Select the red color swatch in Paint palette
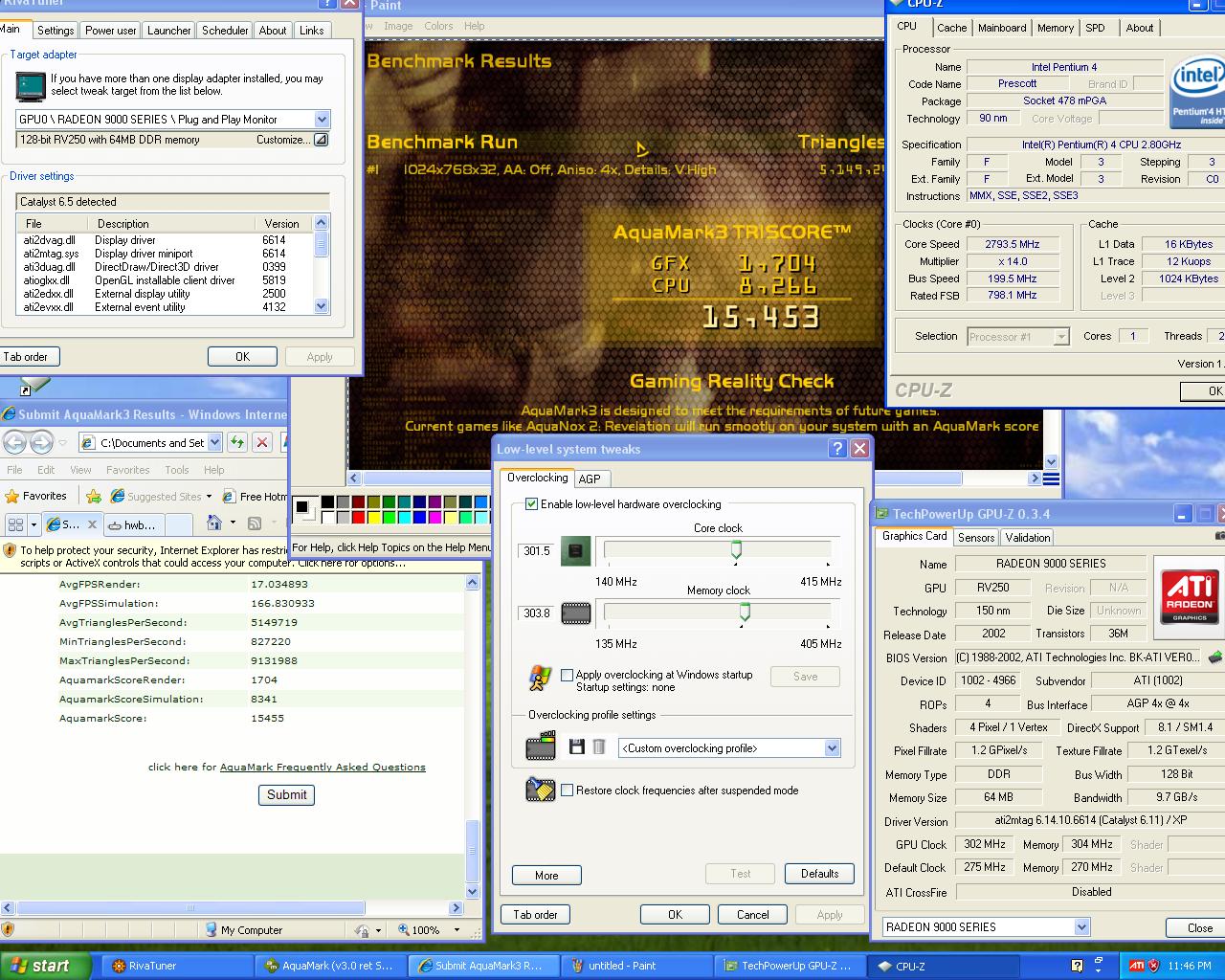This screenshot has height=980, width=1225. (358, 518)
